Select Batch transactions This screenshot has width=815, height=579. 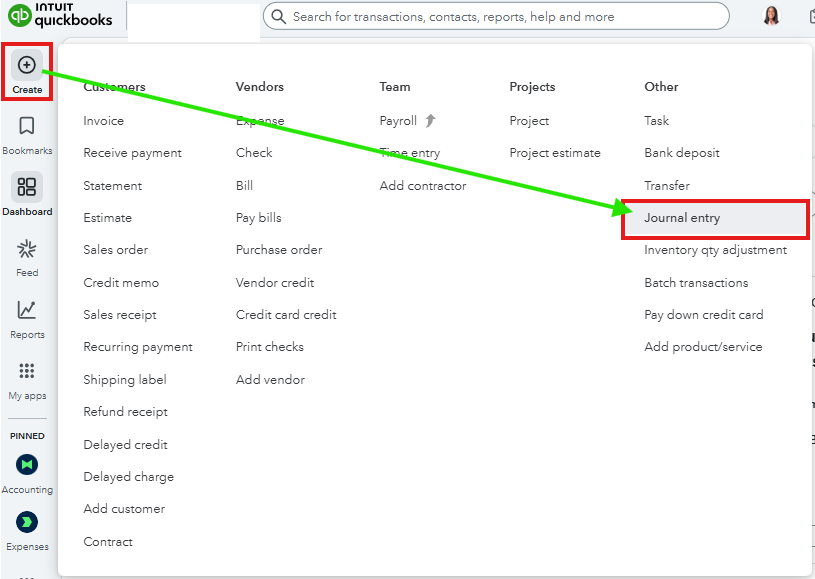pyautogui.click(x=696, y=283)
